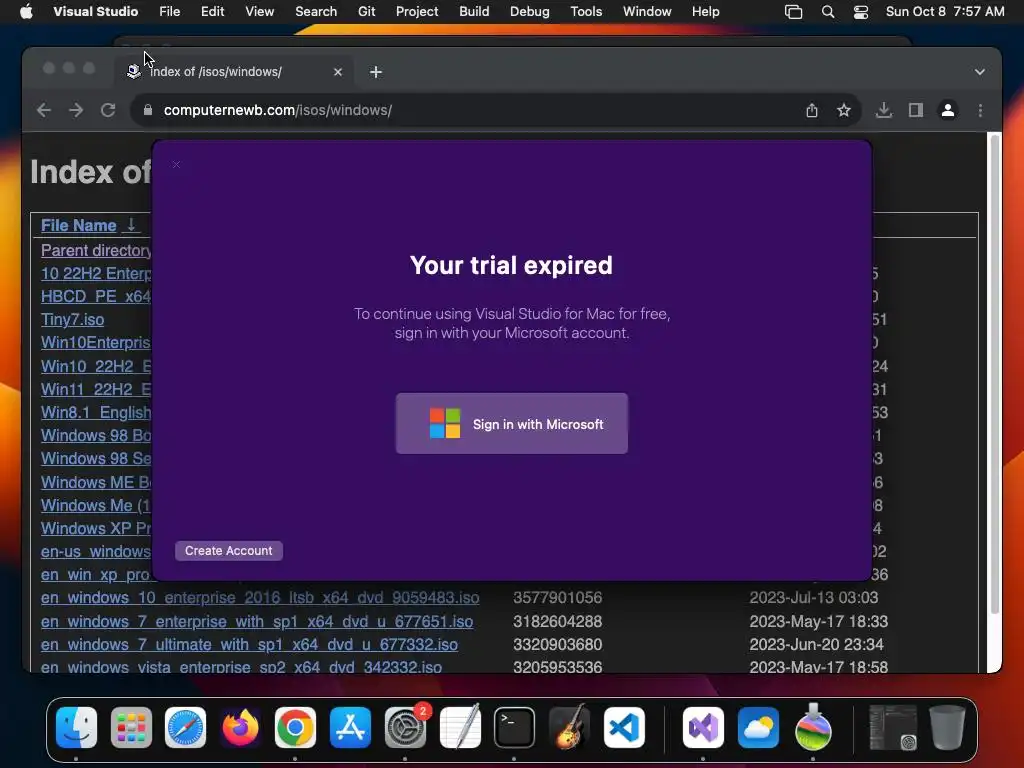Reload the current page

[108, 110]
